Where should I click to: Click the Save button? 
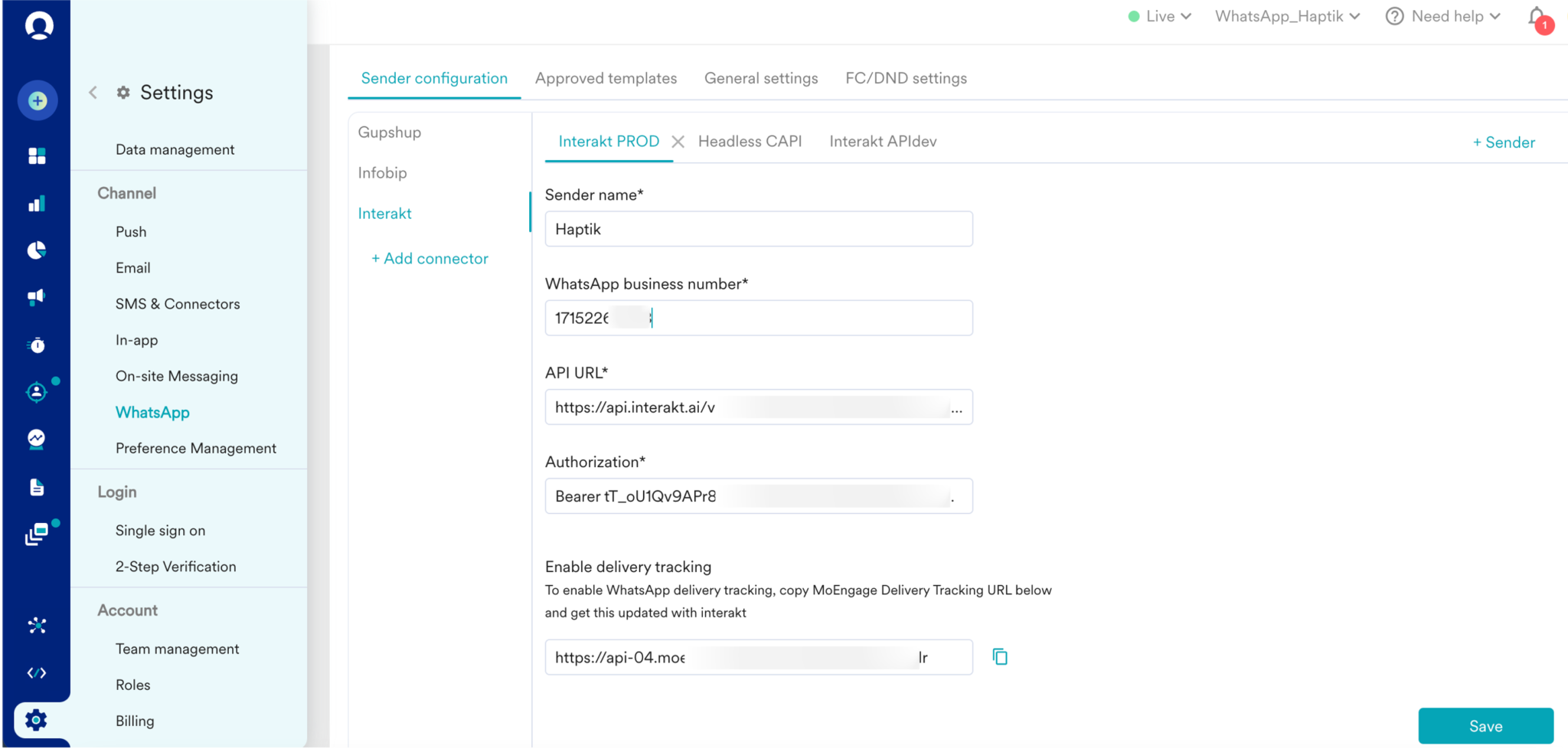click(1485, 725)
